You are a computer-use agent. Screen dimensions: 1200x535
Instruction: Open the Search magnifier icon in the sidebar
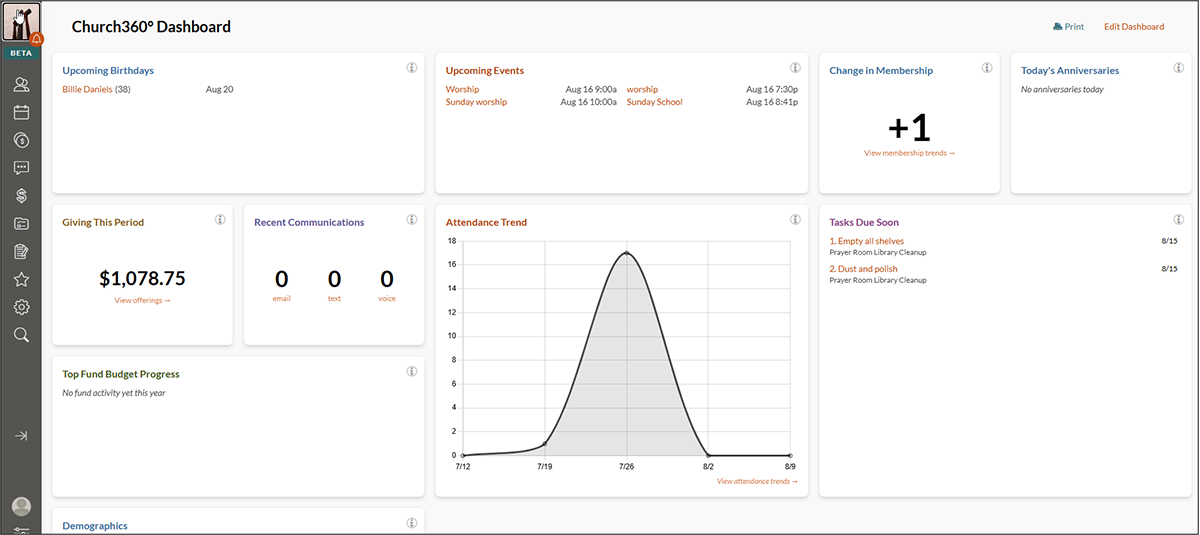[x=21, y=335]
